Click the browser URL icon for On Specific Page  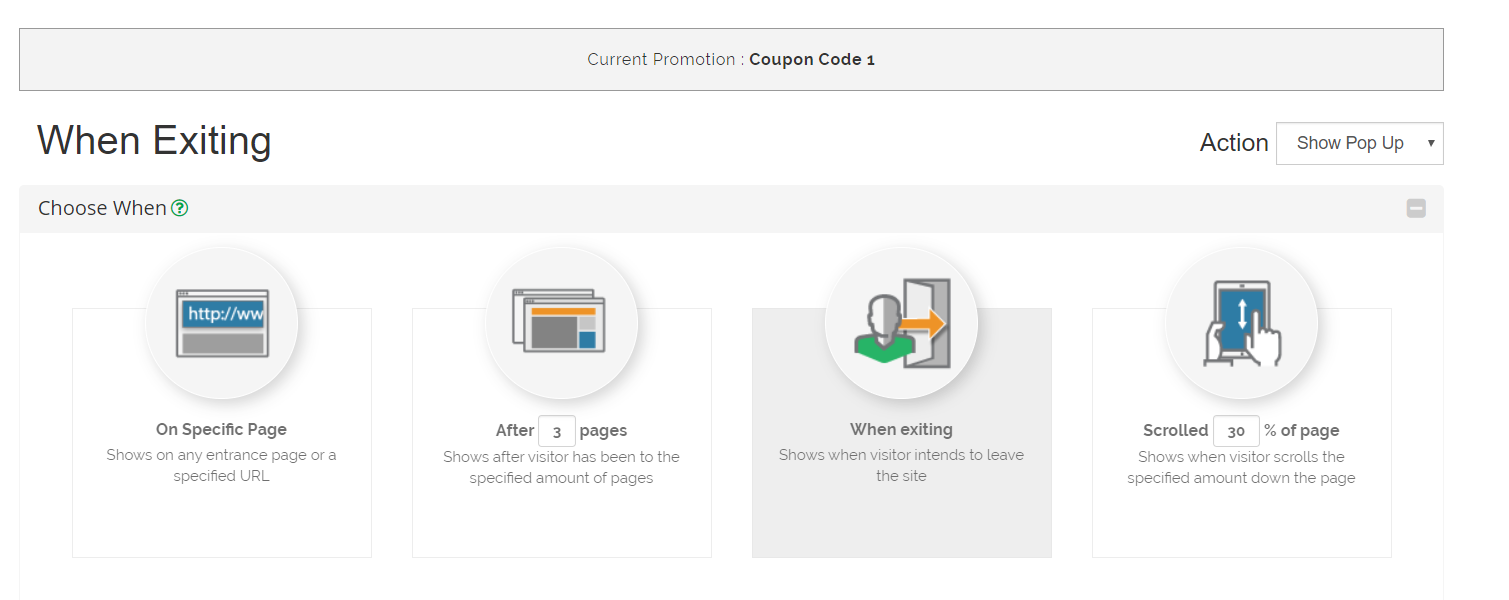[222, 323]
